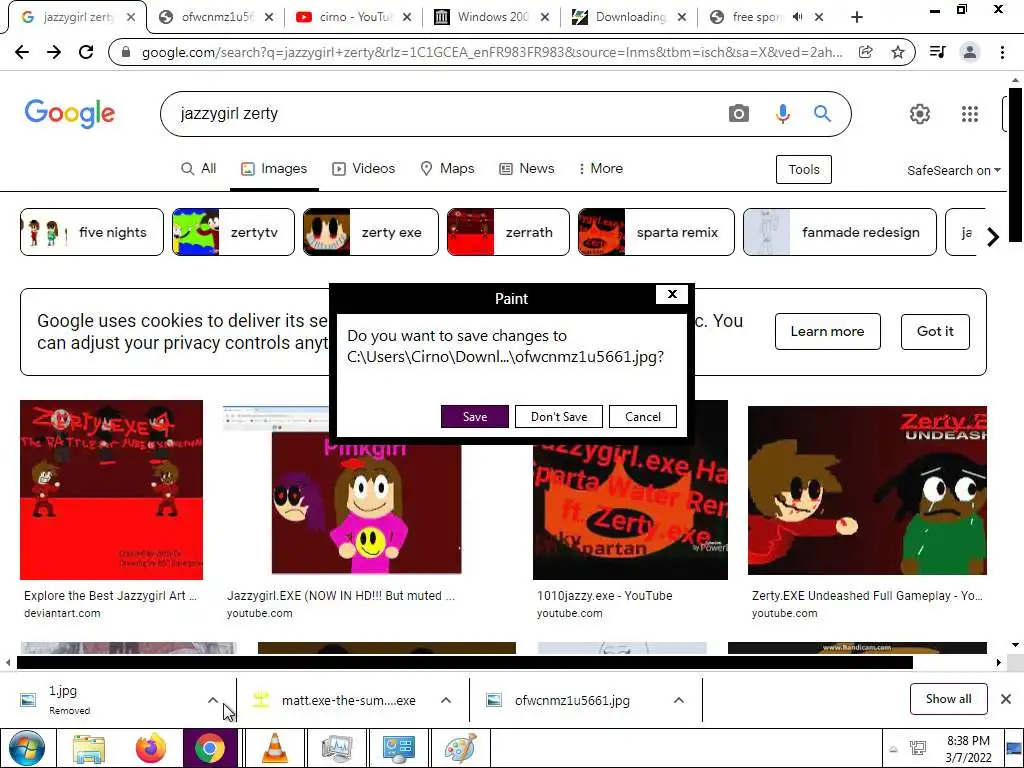Reload the current page
Screen dimensions: 1024x768
click(x=86, y=52)
